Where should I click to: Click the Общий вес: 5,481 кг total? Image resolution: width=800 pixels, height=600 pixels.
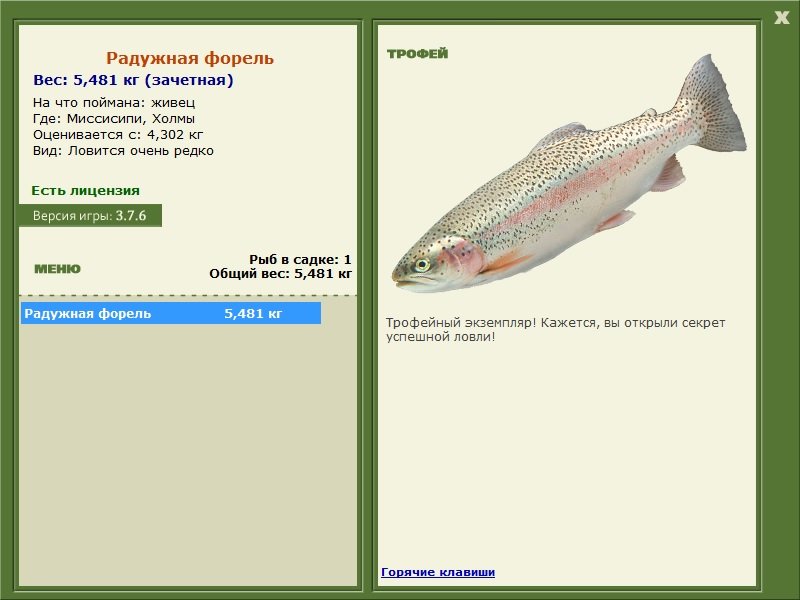point(280,274)
